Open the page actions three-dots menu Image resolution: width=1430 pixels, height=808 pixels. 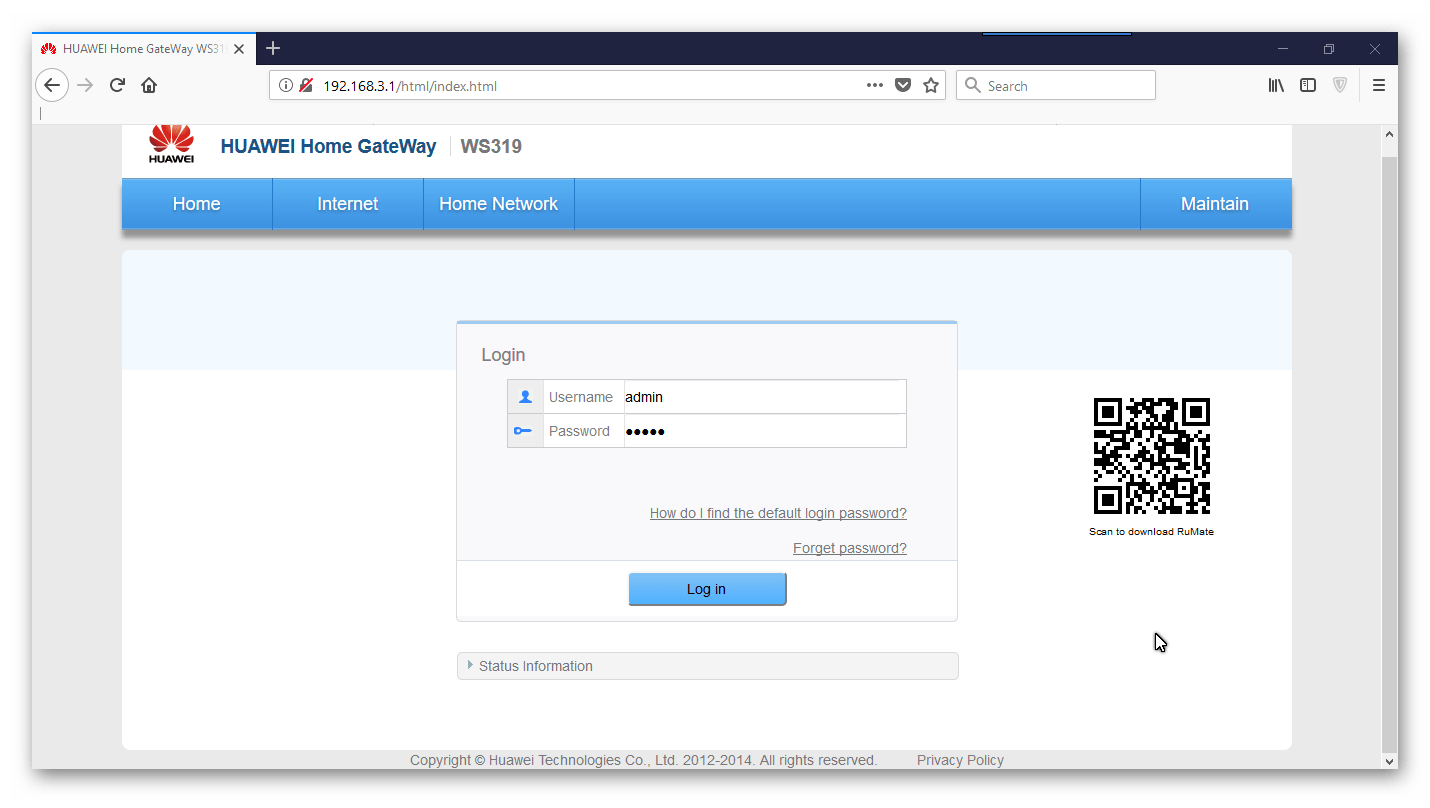tap(875, 85)
